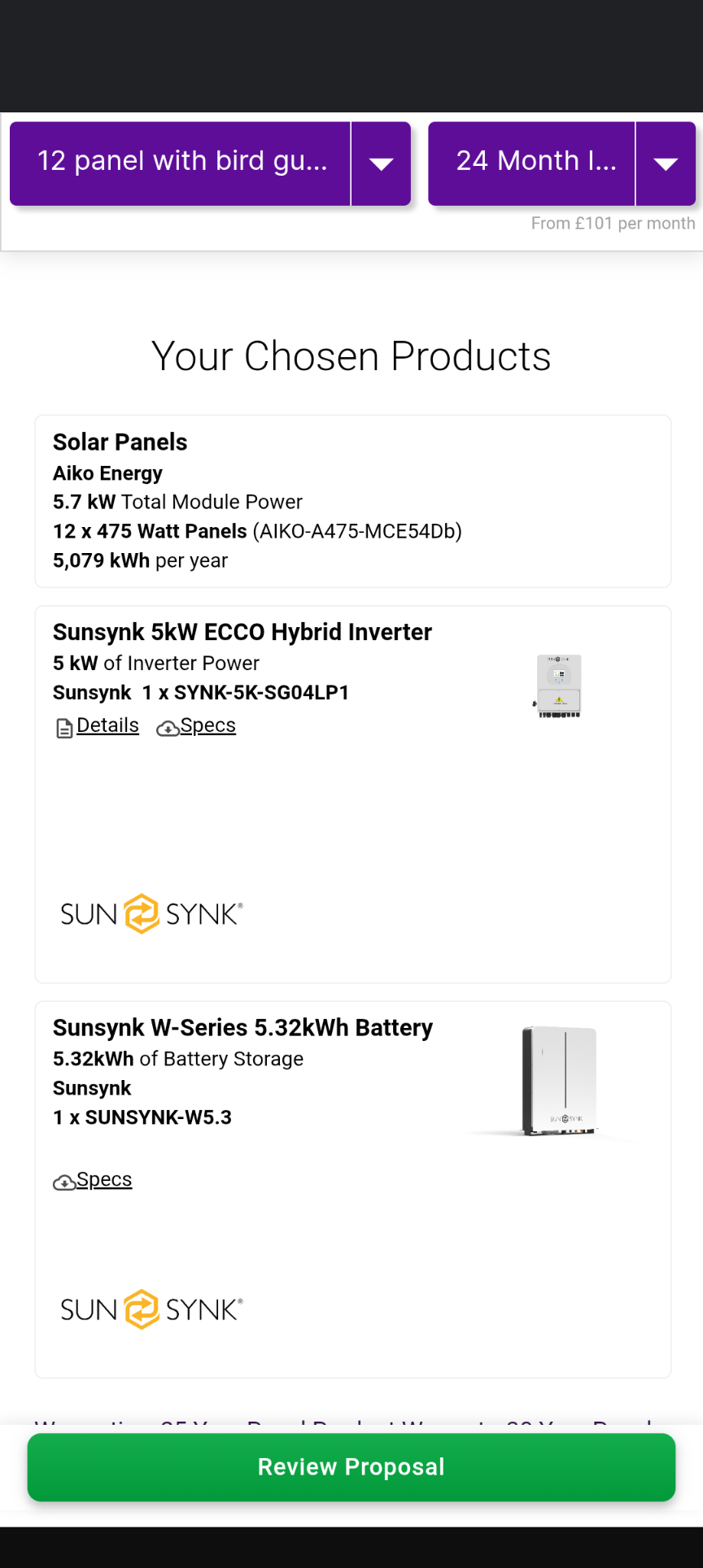This screenshot has width=703, height=1568.
Task: Click the cloud download icon in the battery card
Action: 63,1183
